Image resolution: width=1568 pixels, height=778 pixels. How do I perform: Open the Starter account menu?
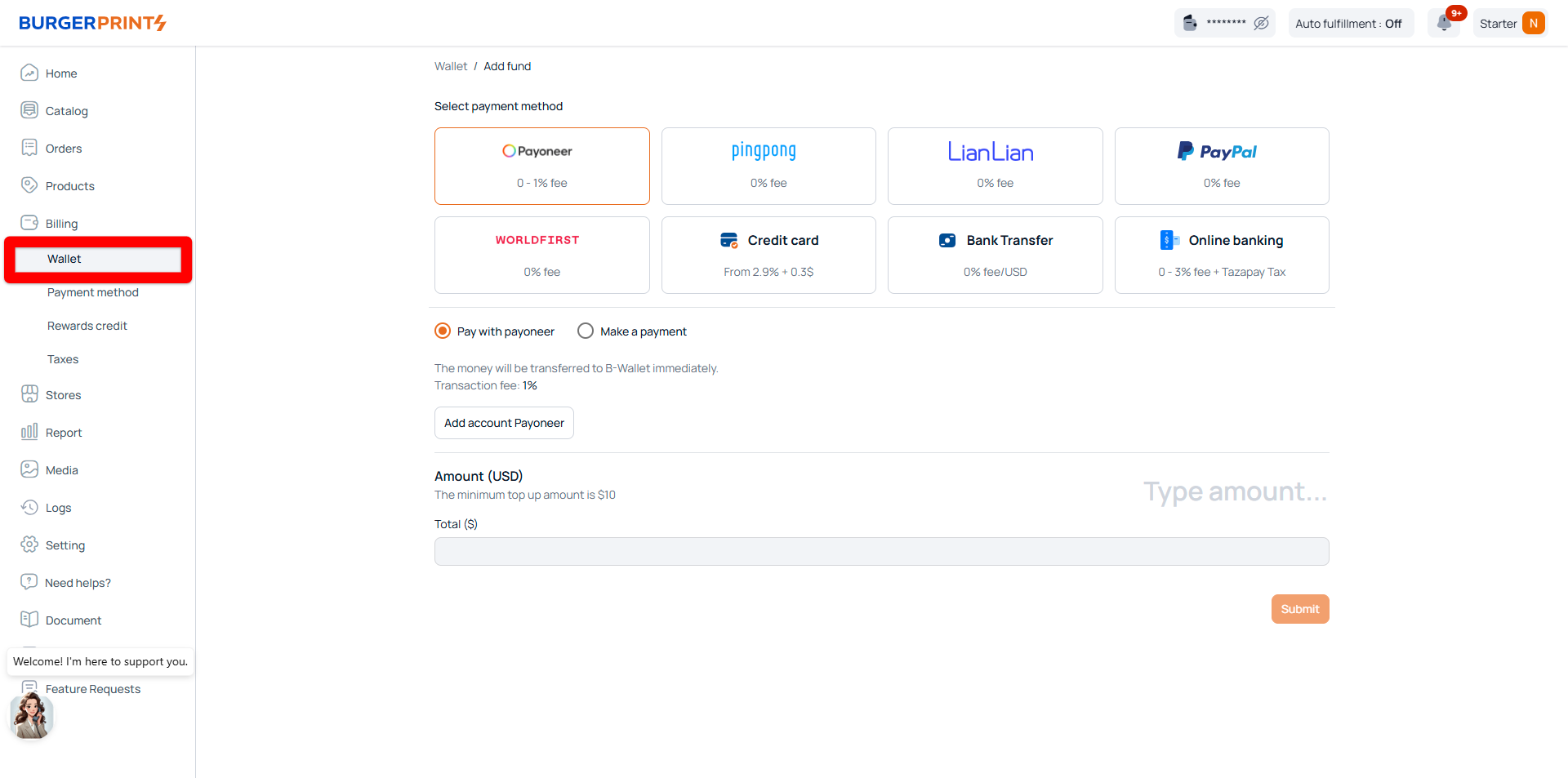1511,24
